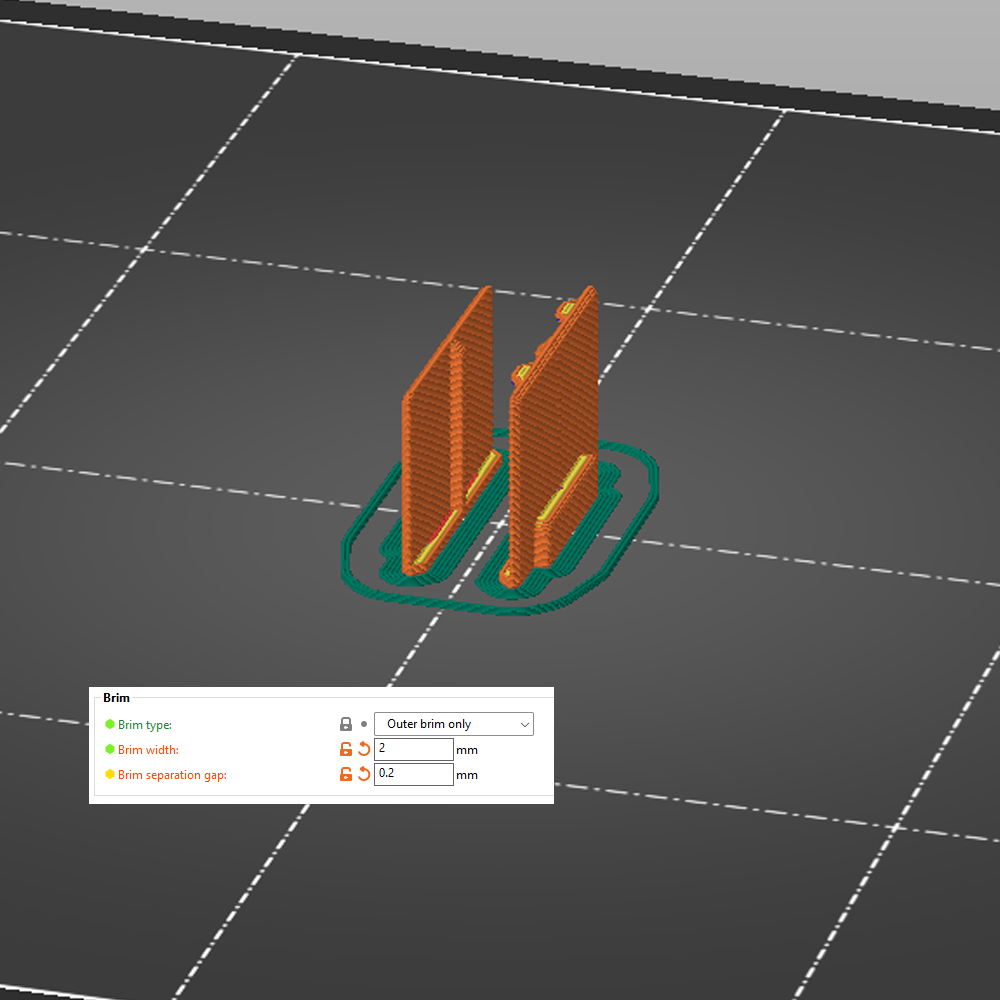Click the unlock icon for Brim separation gap
Screen dimensions: 1000x1000
click(346, 774)
